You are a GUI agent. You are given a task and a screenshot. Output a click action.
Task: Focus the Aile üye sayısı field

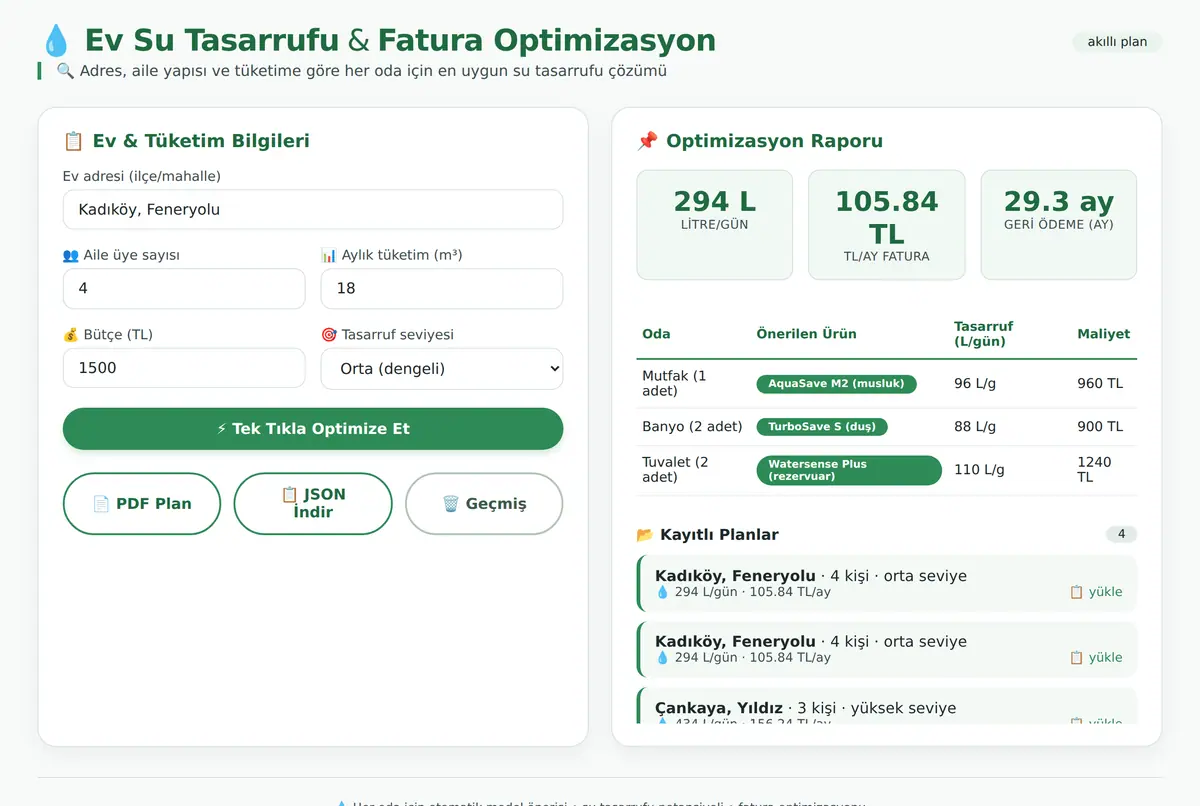tap(184, 288)
